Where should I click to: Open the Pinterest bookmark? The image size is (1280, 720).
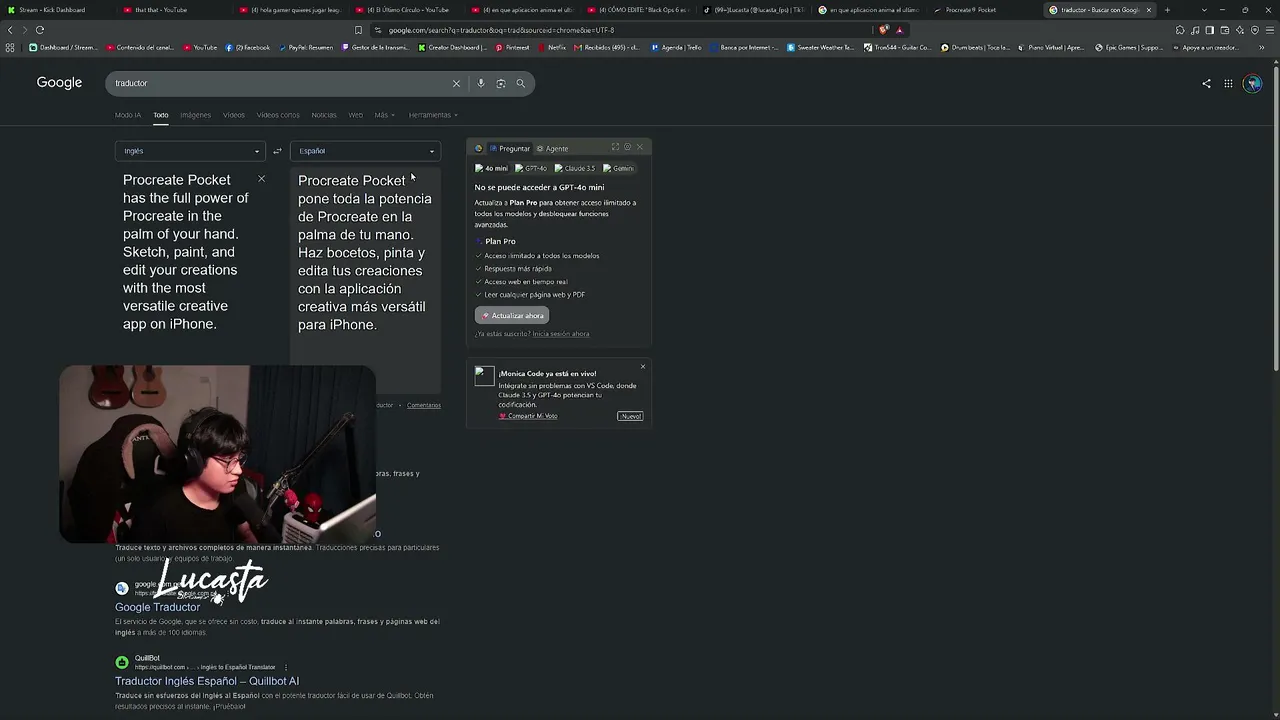point(512,47)
